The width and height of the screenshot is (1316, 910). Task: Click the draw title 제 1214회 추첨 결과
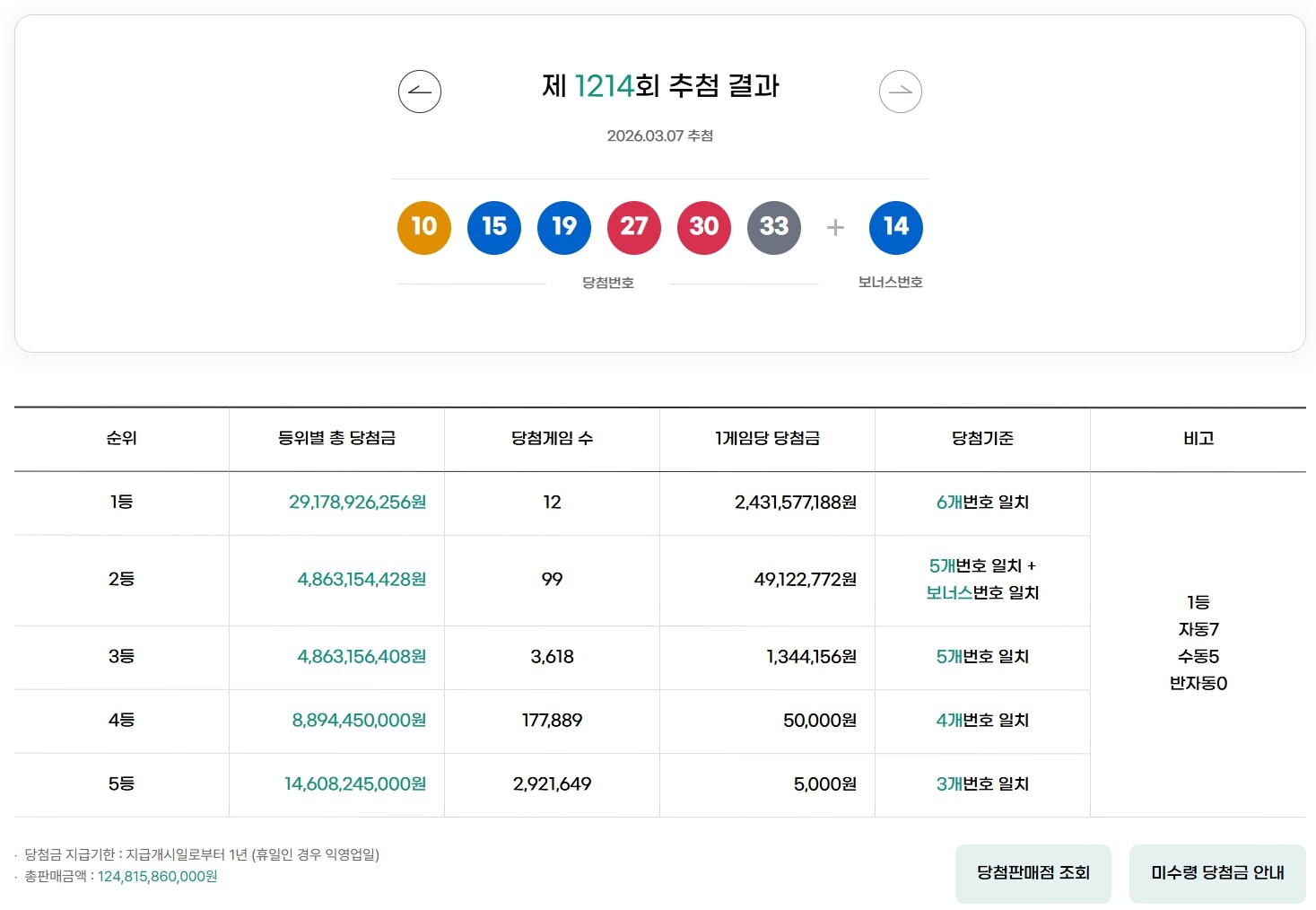[x=661, y=87]
